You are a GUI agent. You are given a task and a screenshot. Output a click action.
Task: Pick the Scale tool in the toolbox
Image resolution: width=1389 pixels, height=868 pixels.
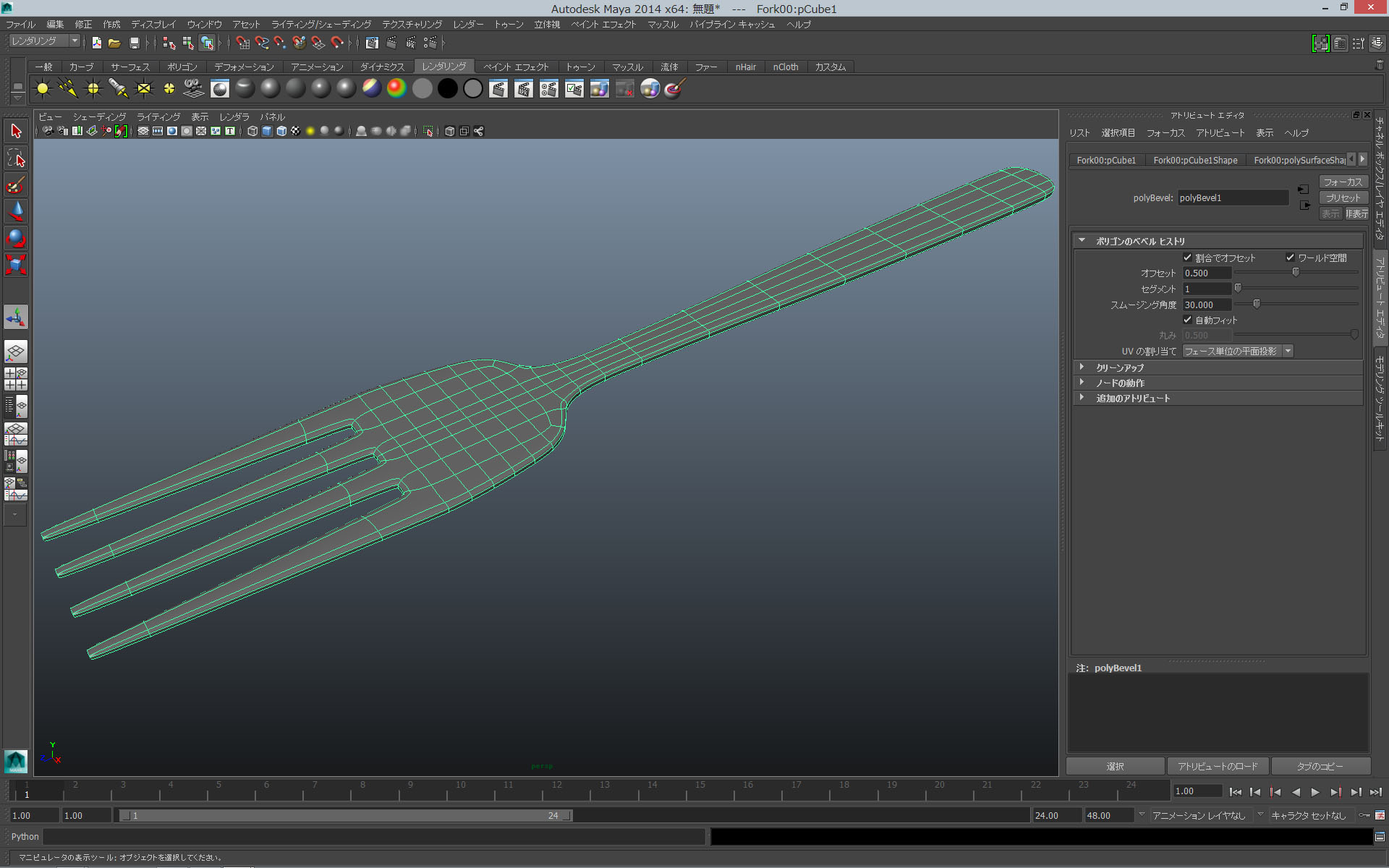(16, 265)
